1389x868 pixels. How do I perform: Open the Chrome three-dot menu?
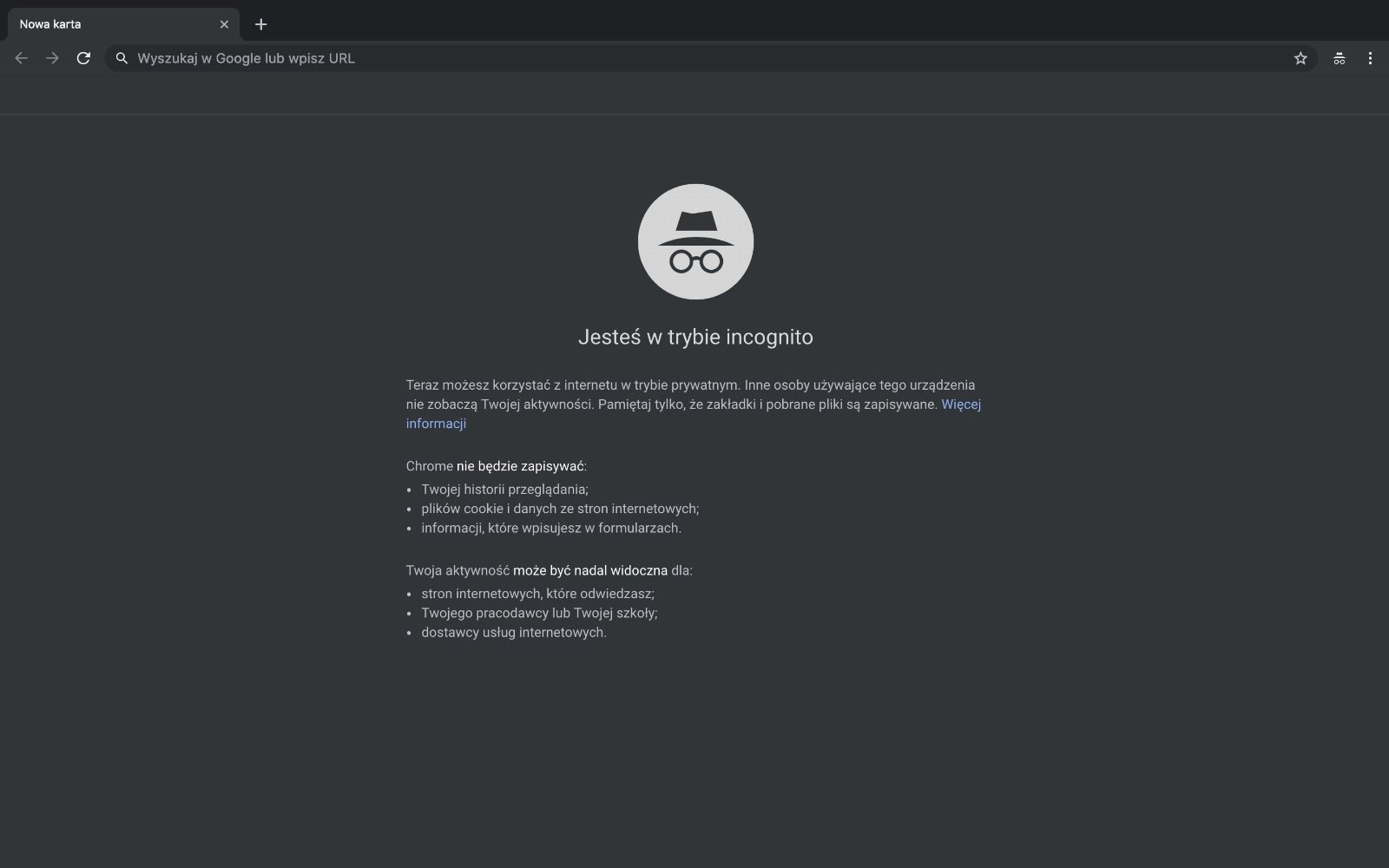point(1370,58)
